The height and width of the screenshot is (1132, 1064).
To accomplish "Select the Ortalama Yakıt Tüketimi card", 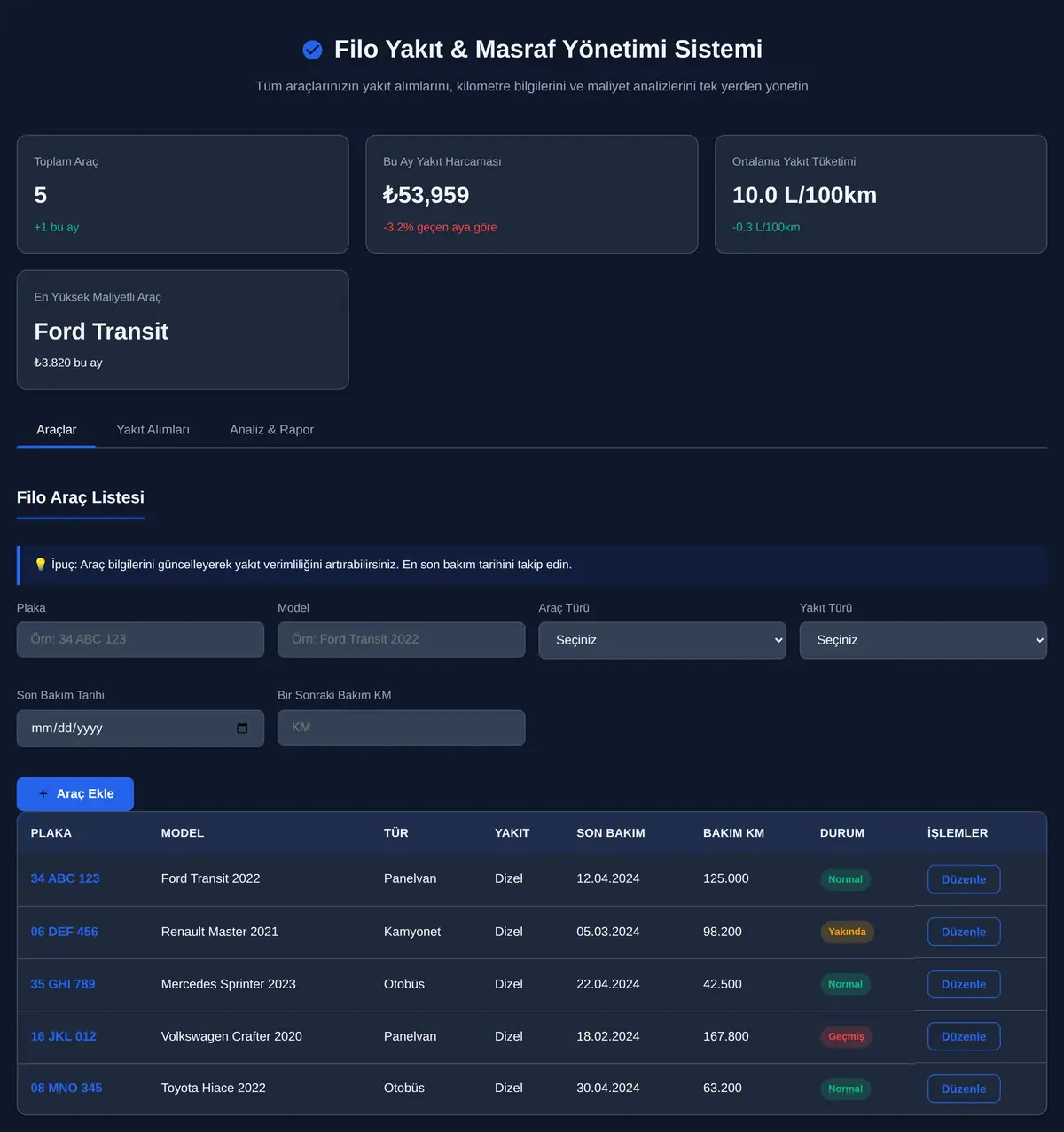I will coord(880,194).
